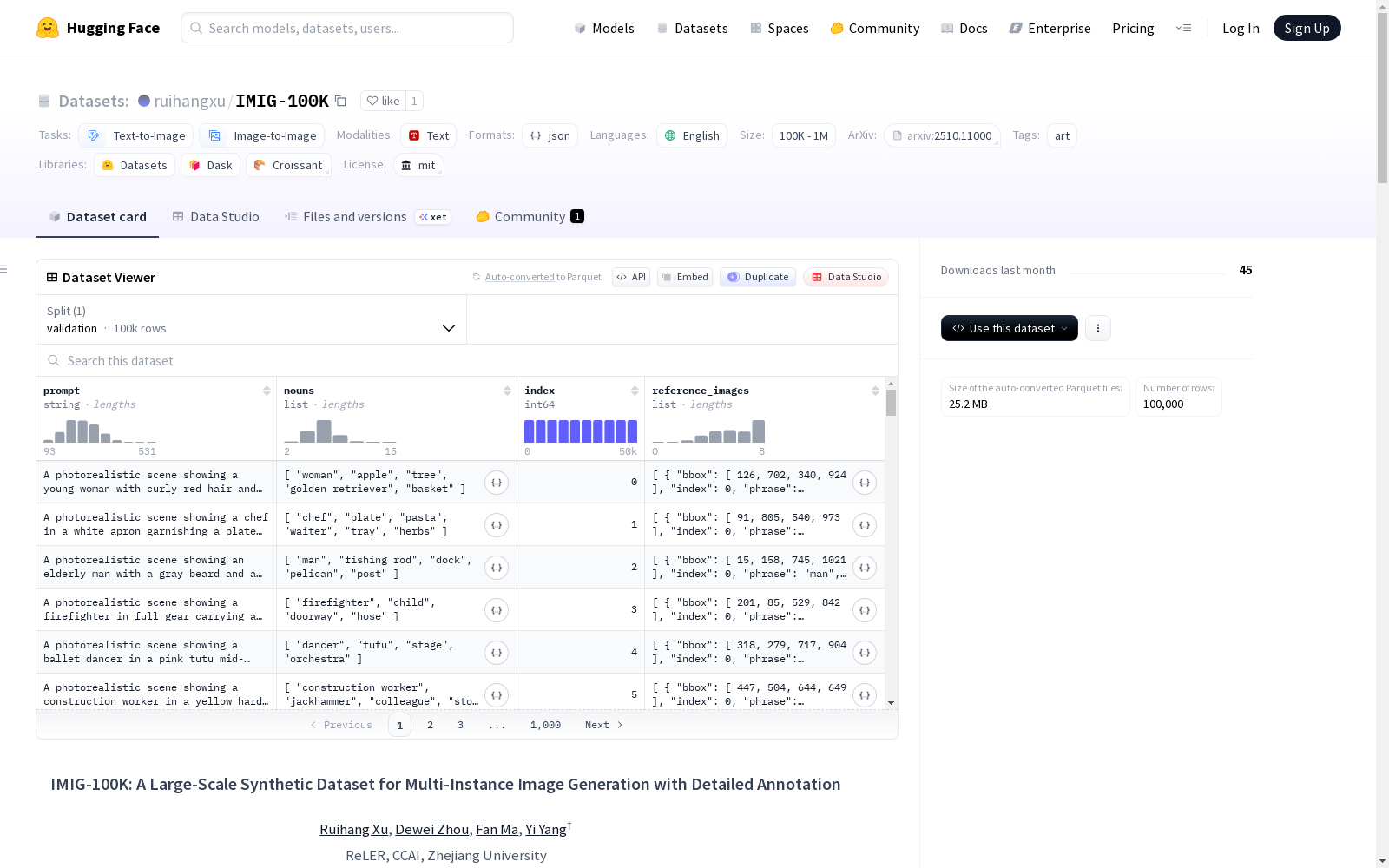Open the navigation overflow menu icon
The image size is (1389, 868).
pos(1183,28)
